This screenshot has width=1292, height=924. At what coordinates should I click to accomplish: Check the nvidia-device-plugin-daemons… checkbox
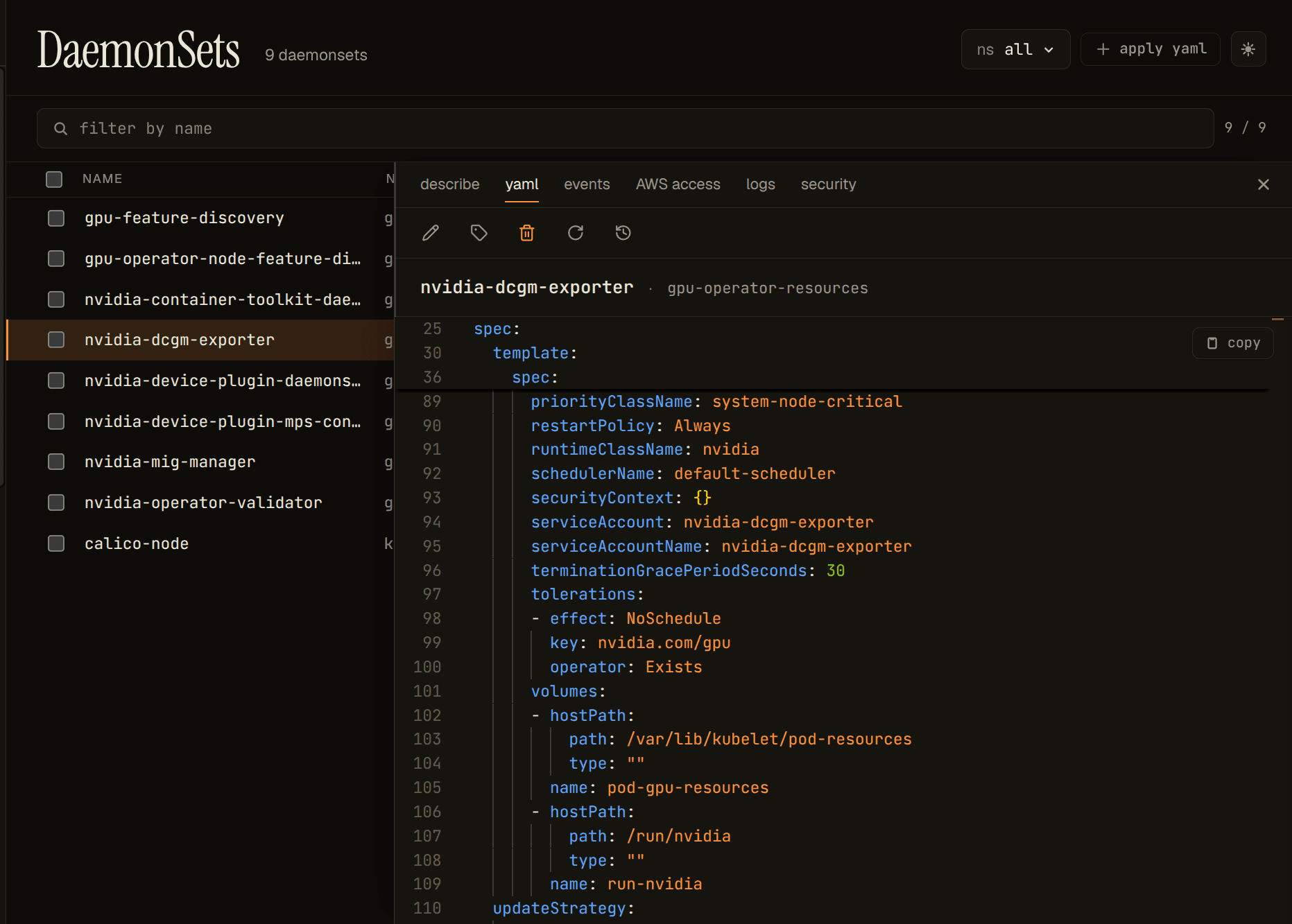pyautogui.click(x=56, y=381)
